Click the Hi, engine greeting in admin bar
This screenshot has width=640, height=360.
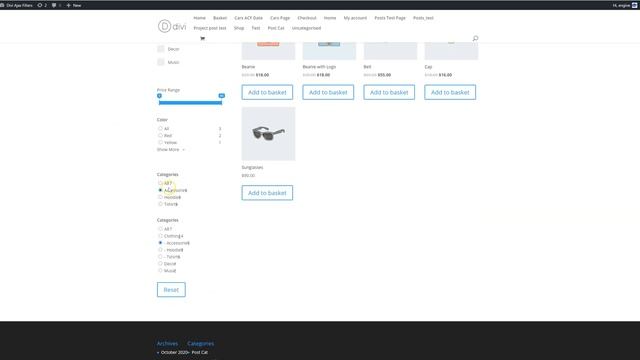point(621,5)
